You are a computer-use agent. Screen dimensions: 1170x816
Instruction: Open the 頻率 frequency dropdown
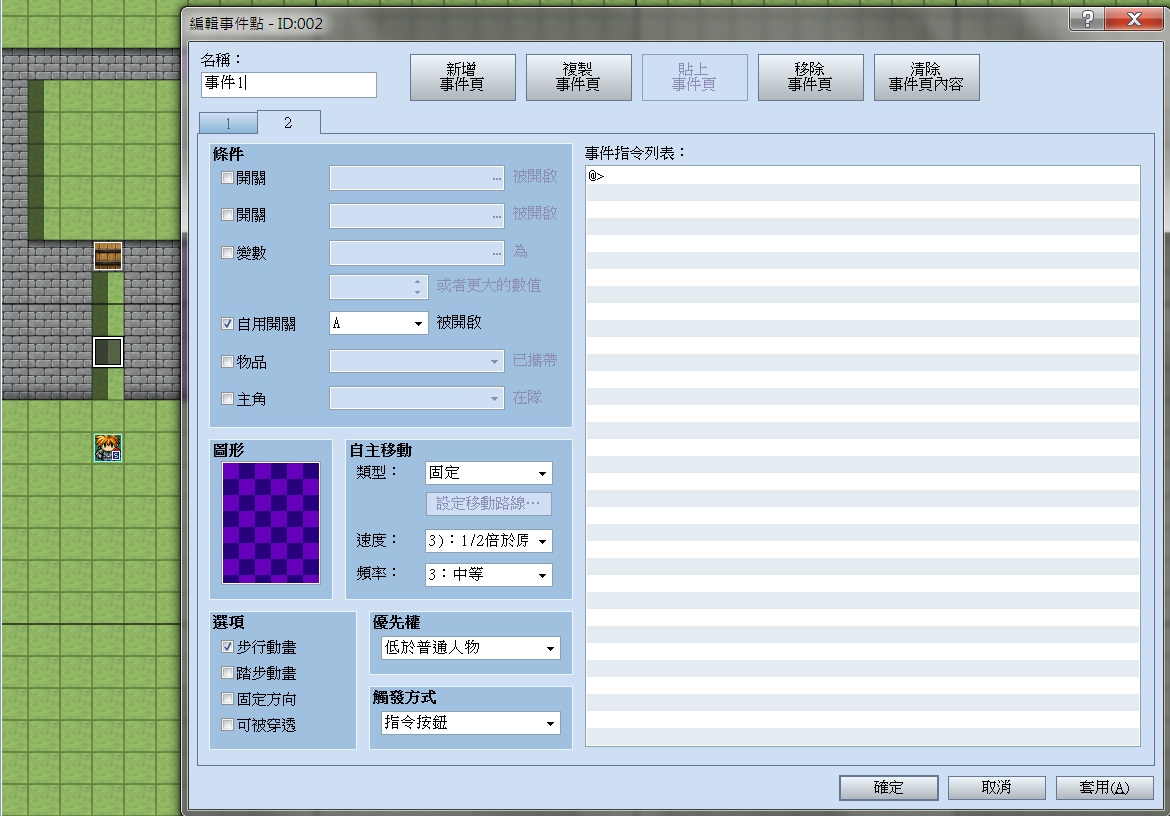[489, 574]
